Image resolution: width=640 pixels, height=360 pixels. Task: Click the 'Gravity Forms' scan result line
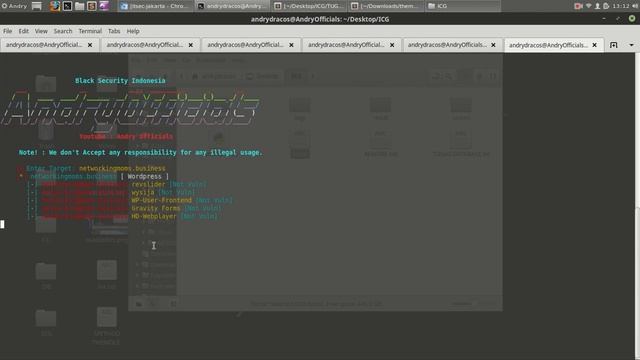[124, 208]
